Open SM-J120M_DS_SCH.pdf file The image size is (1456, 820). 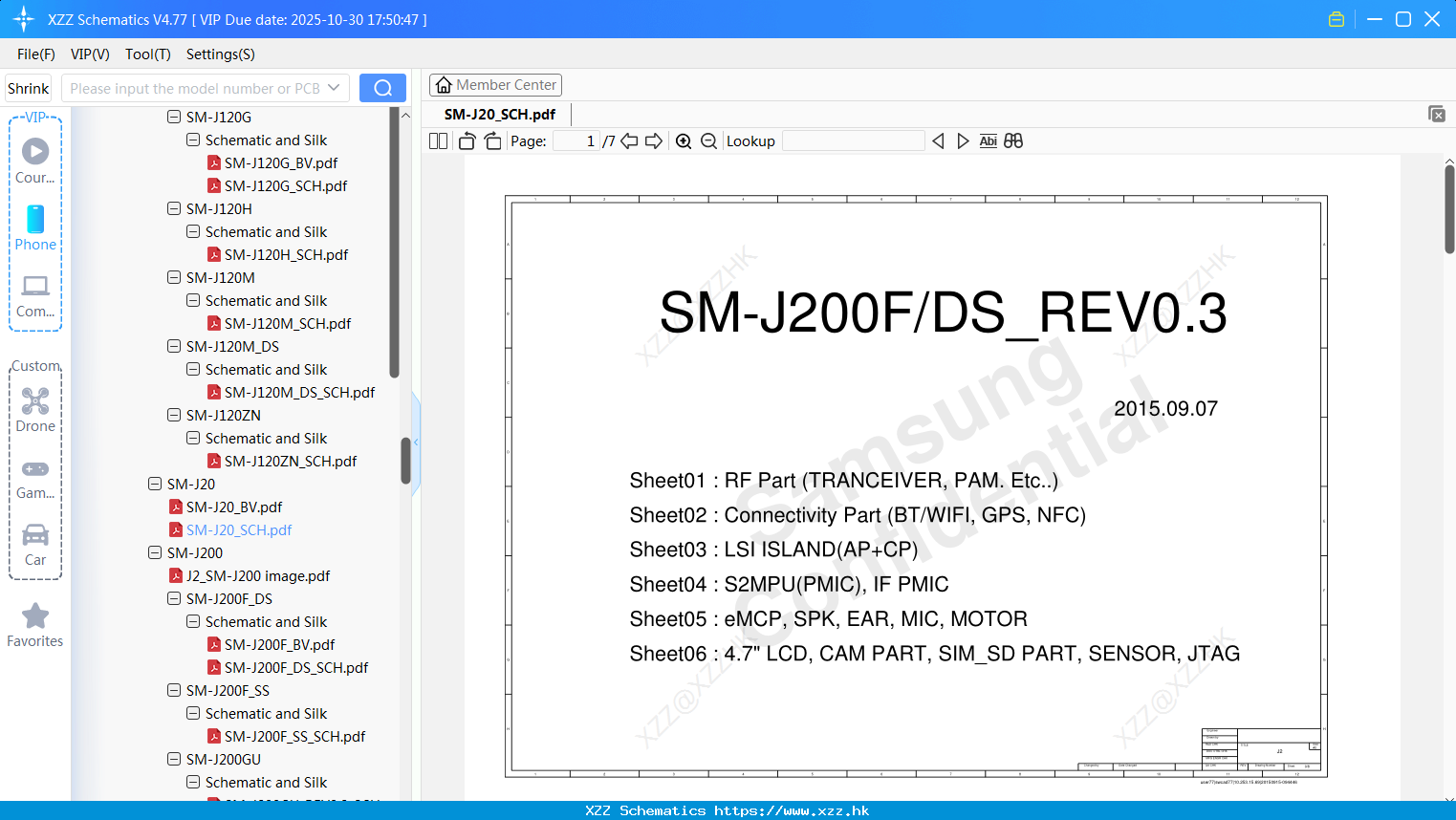299,392
